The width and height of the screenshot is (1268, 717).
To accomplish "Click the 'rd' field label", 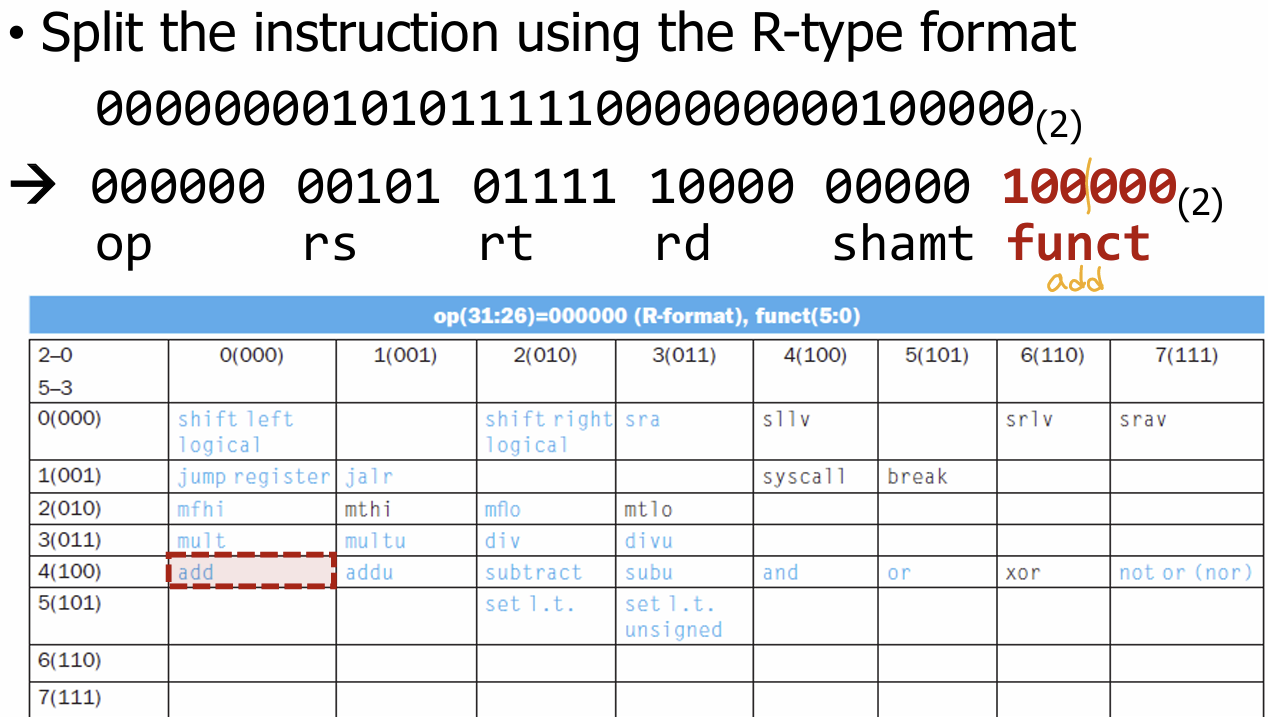I will tap(682, 244).
